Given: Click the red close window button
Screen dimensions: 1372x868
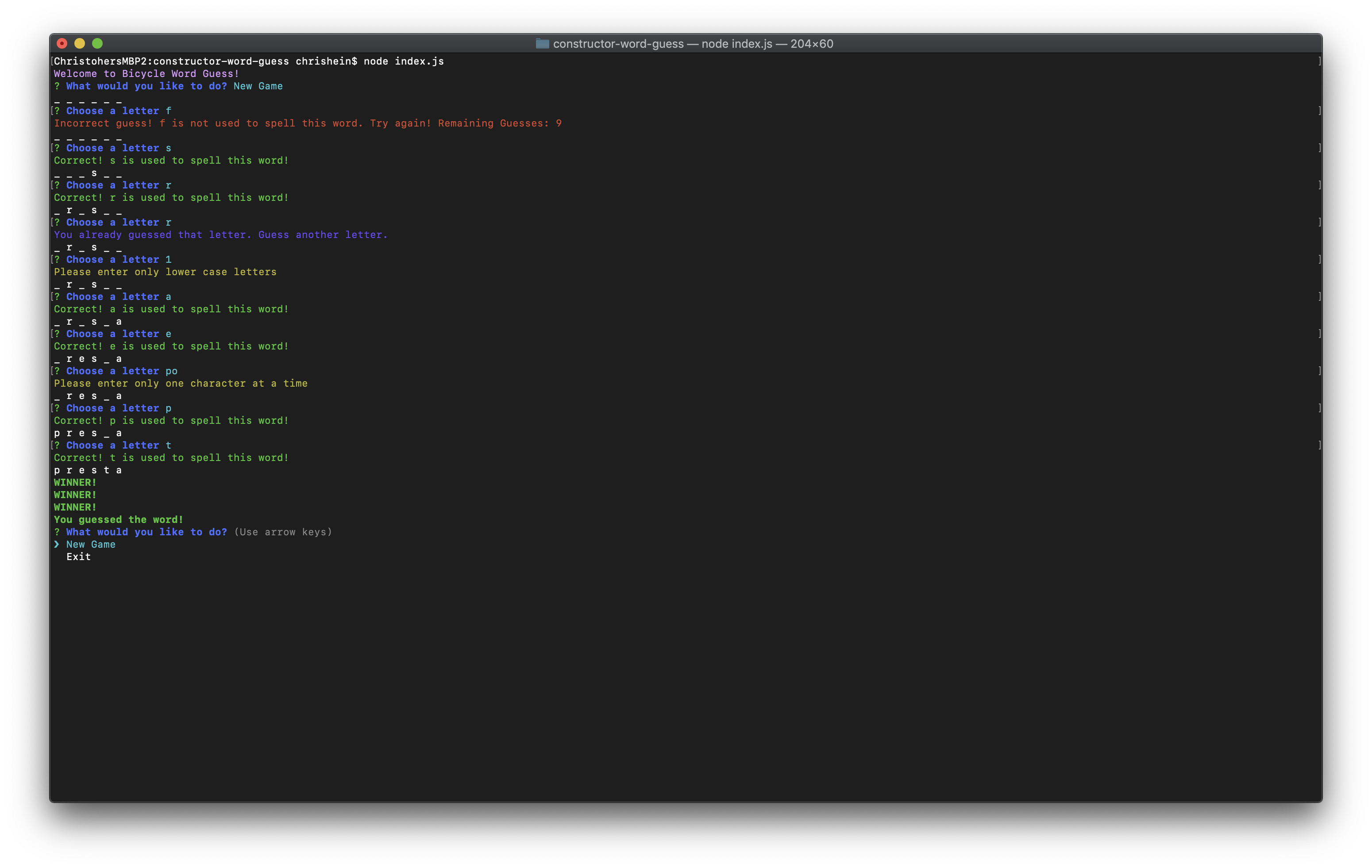Looking at the screenshot, I should (62, 43).
